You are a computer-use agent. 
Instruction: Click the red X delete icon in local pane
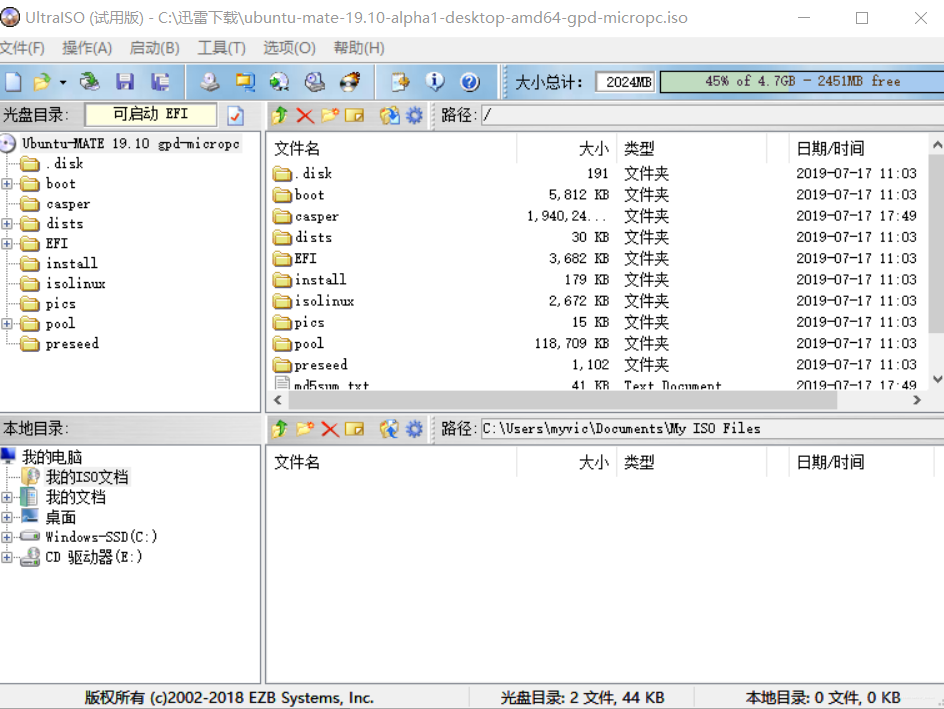pyautogui.click(x=329, y=429)
